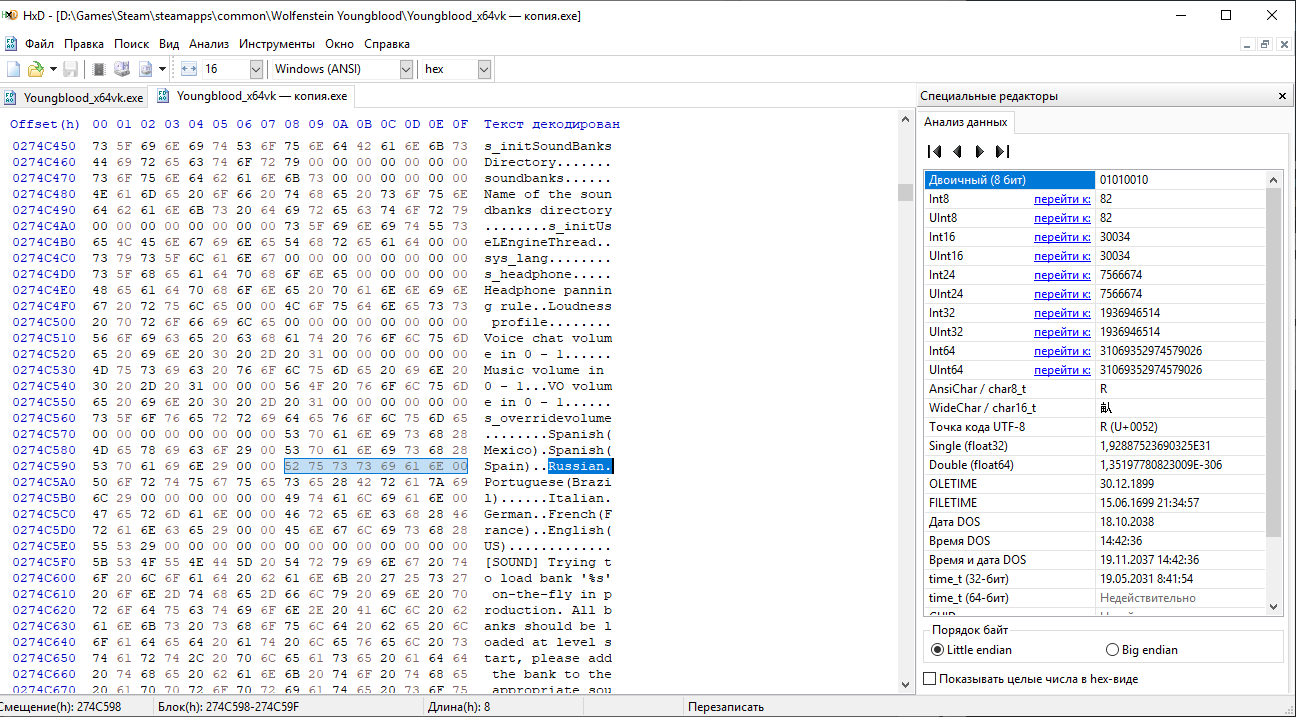Viewport: 1296px width, 717px height.
Task: Select Big endian byte order
Action: click(x=1141, y=650)
